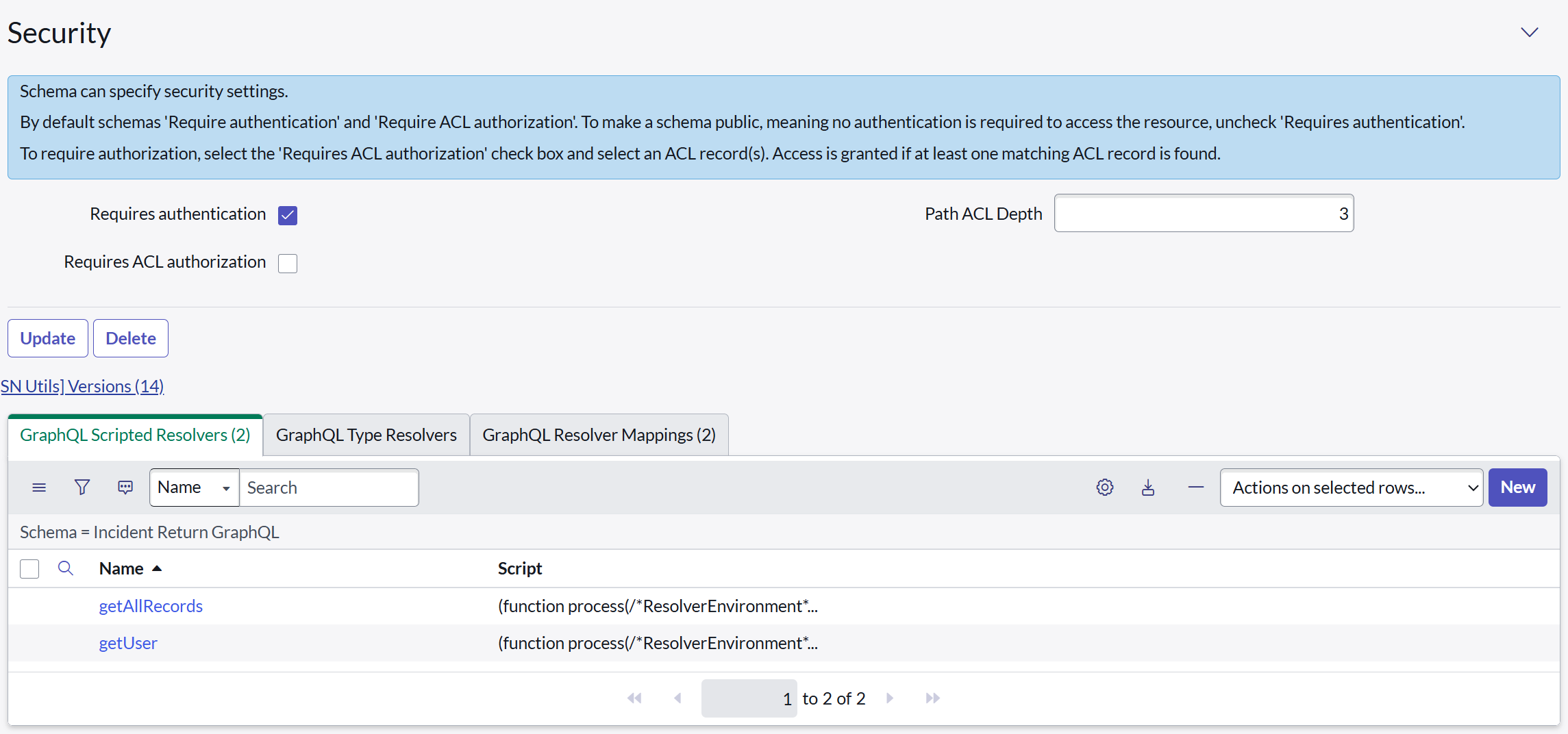Open Actions on selected rows dropdown
The image size is (1568, 734).
(1351, 488)
